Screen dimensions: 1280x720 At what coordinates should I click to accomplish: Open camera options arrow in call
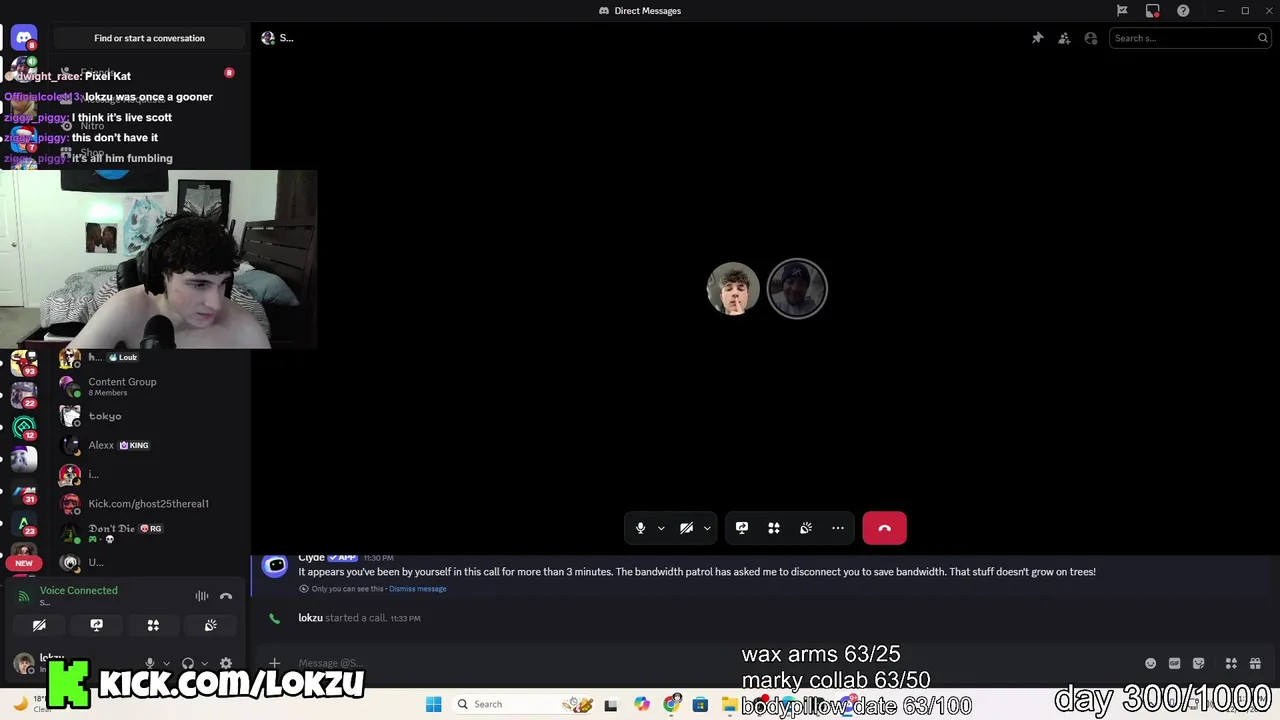click(707, 528)
